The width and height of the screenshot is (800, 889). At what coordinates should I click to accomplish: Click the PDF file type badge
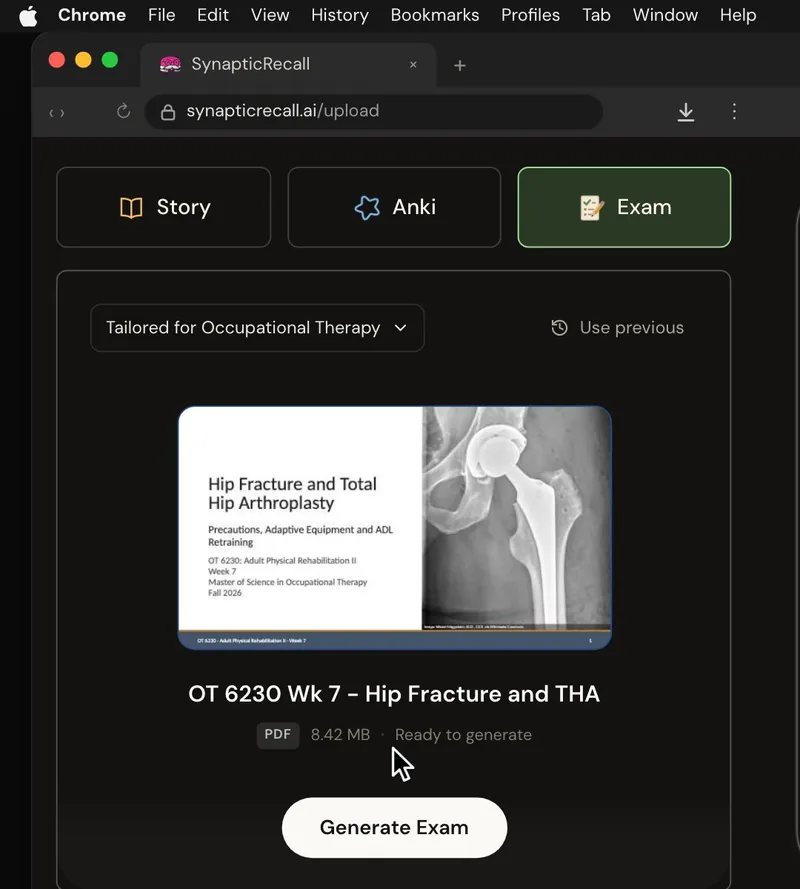[x=278, y=735]
